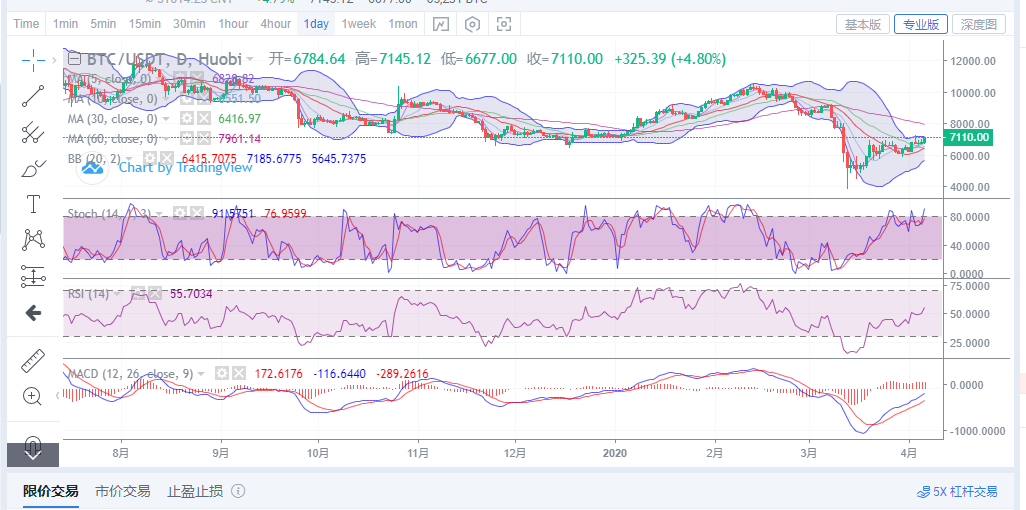Image resolution: width=1026 pixels, height=510 pixels.
Task: Open the XABCD pattern tool
Action: [33, 240]
